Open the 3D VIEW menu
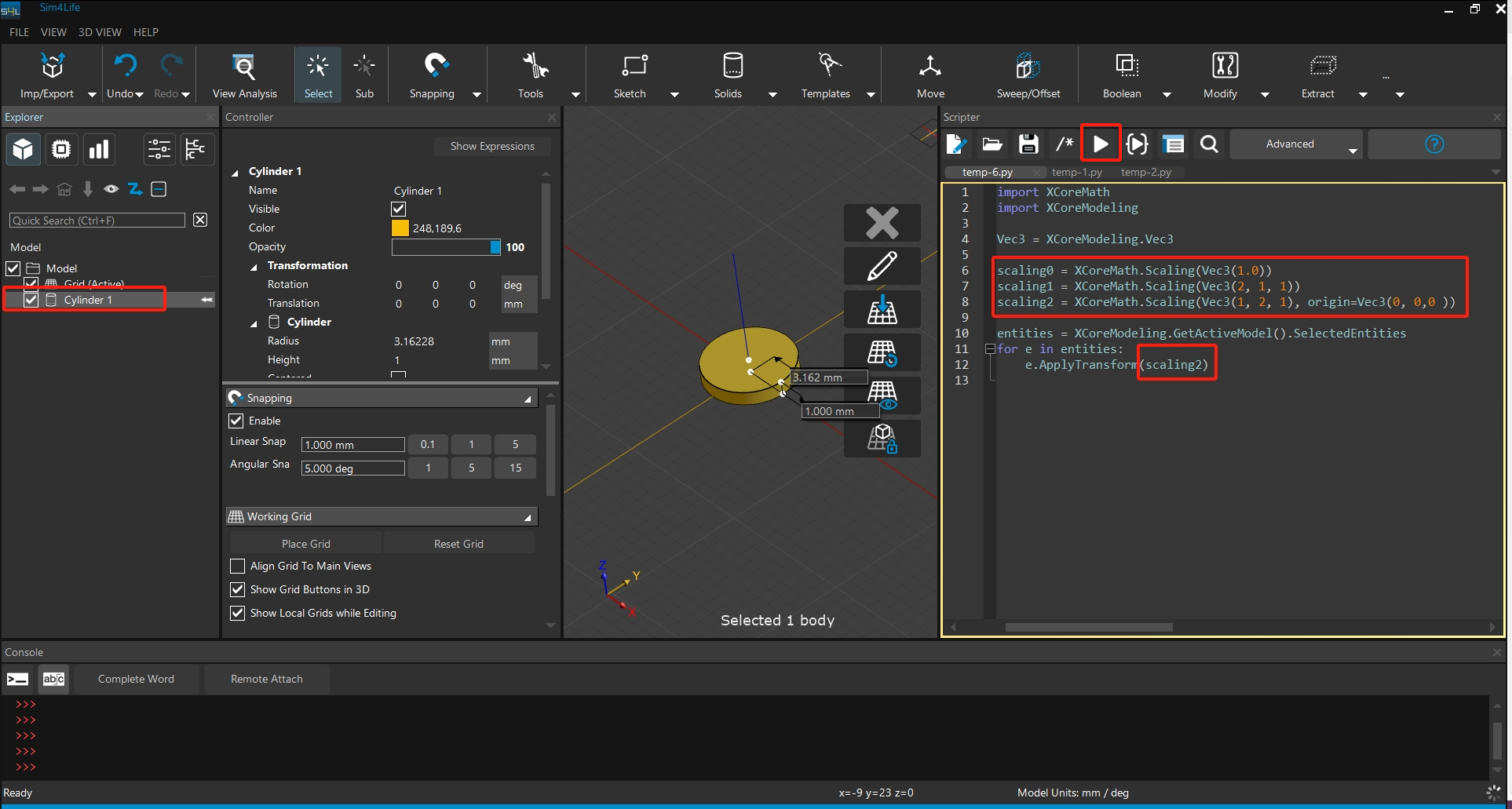Screen dimensions: 1512x809 point(100,32)
